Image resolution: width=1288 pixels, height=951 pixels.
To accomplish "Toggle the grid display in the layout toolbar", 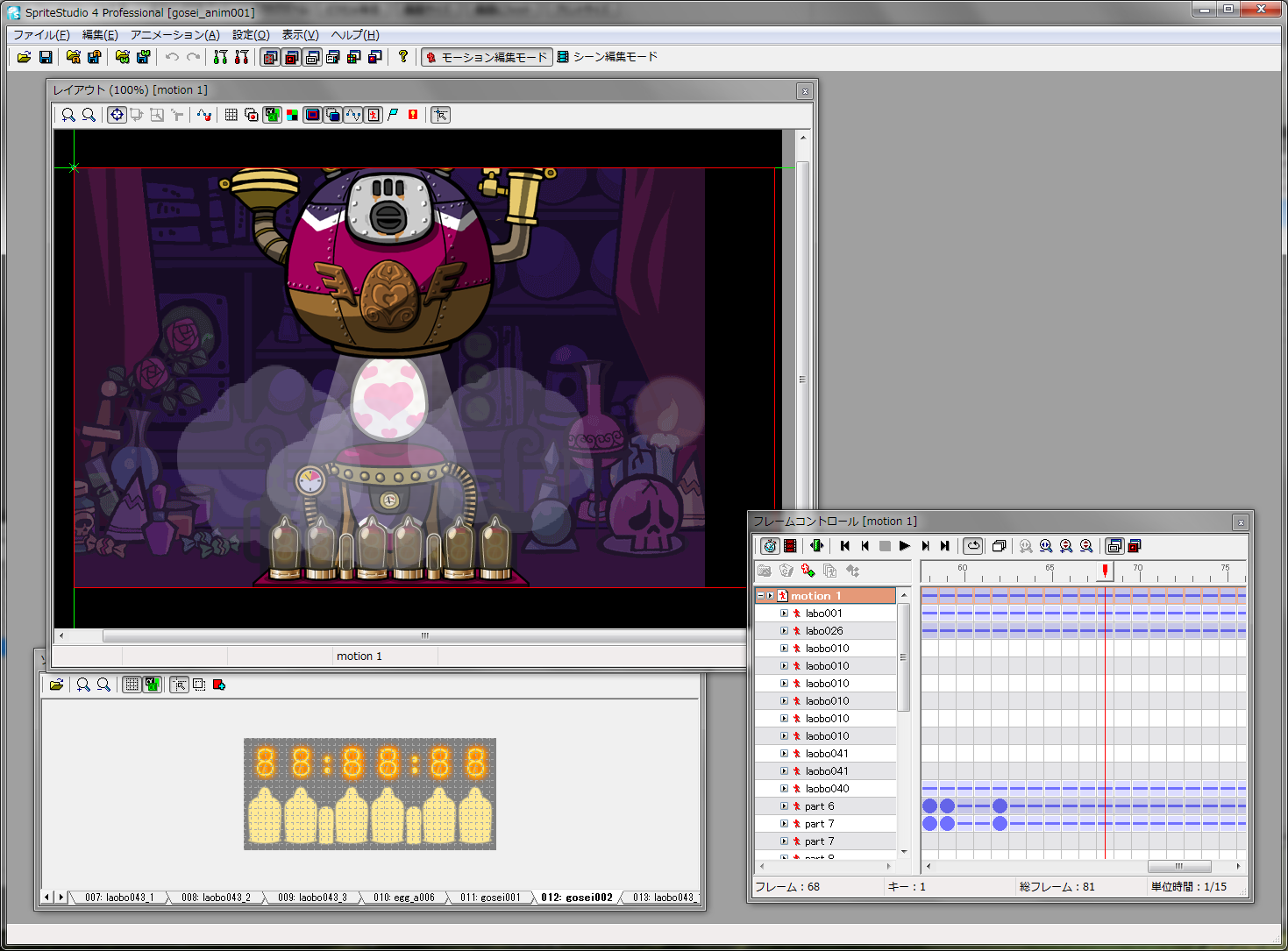I will (x=231, y=115).
